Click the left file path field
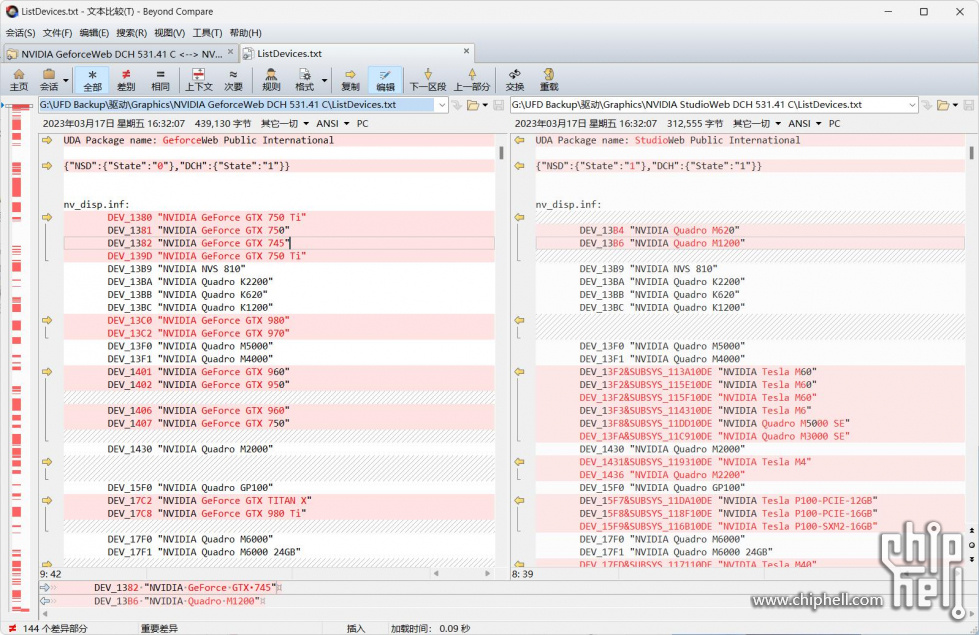 point(237,105)
